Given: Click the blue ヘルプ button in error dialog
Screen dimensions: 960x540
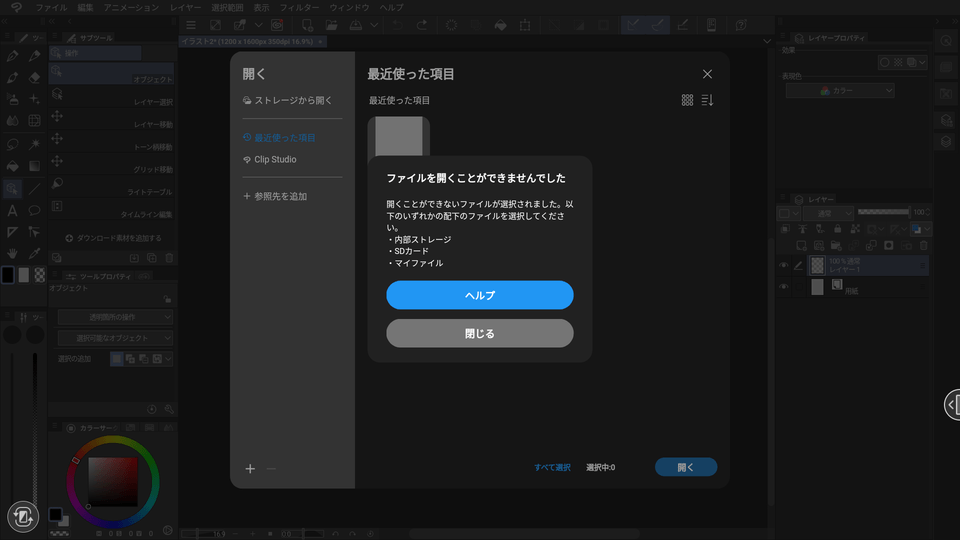Looking at the screenshot, I should pos(479,295).
